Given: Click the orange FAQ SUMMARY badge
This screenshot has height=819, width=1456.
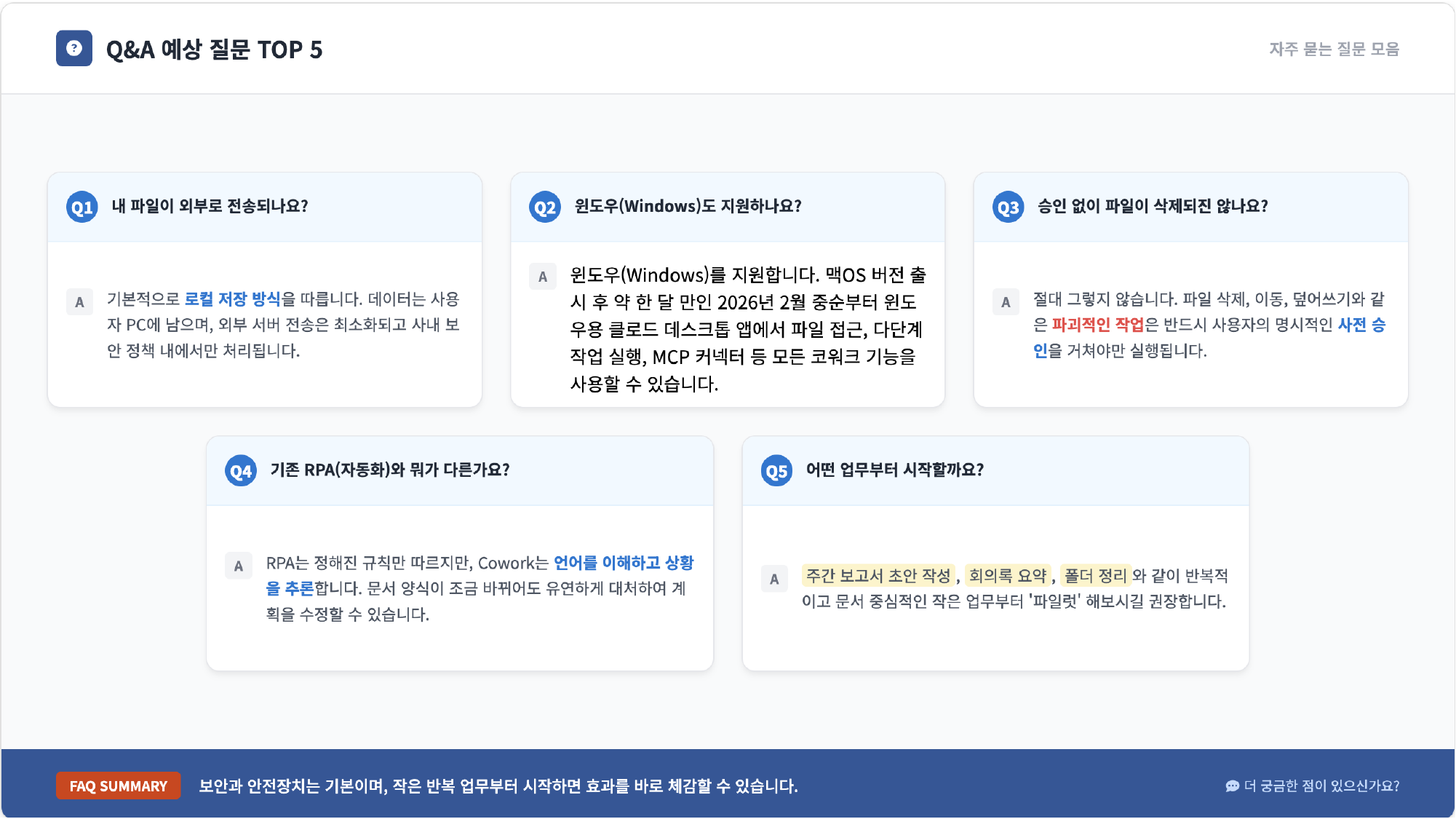Looking at the screenshot, I should click(x=118, y=786).
